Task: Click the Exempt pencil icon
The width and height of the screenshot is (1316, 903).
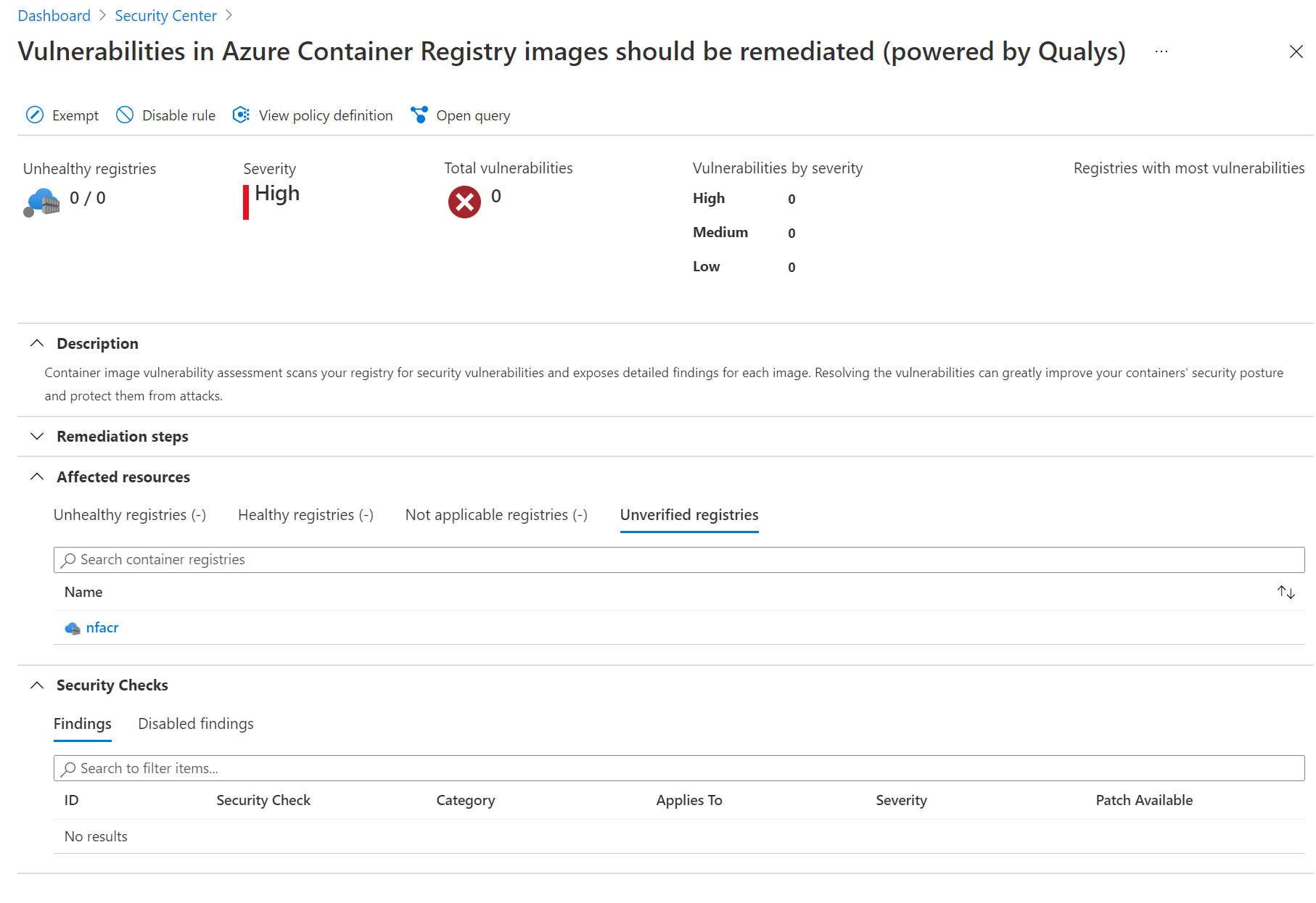Action: (35, 115)
